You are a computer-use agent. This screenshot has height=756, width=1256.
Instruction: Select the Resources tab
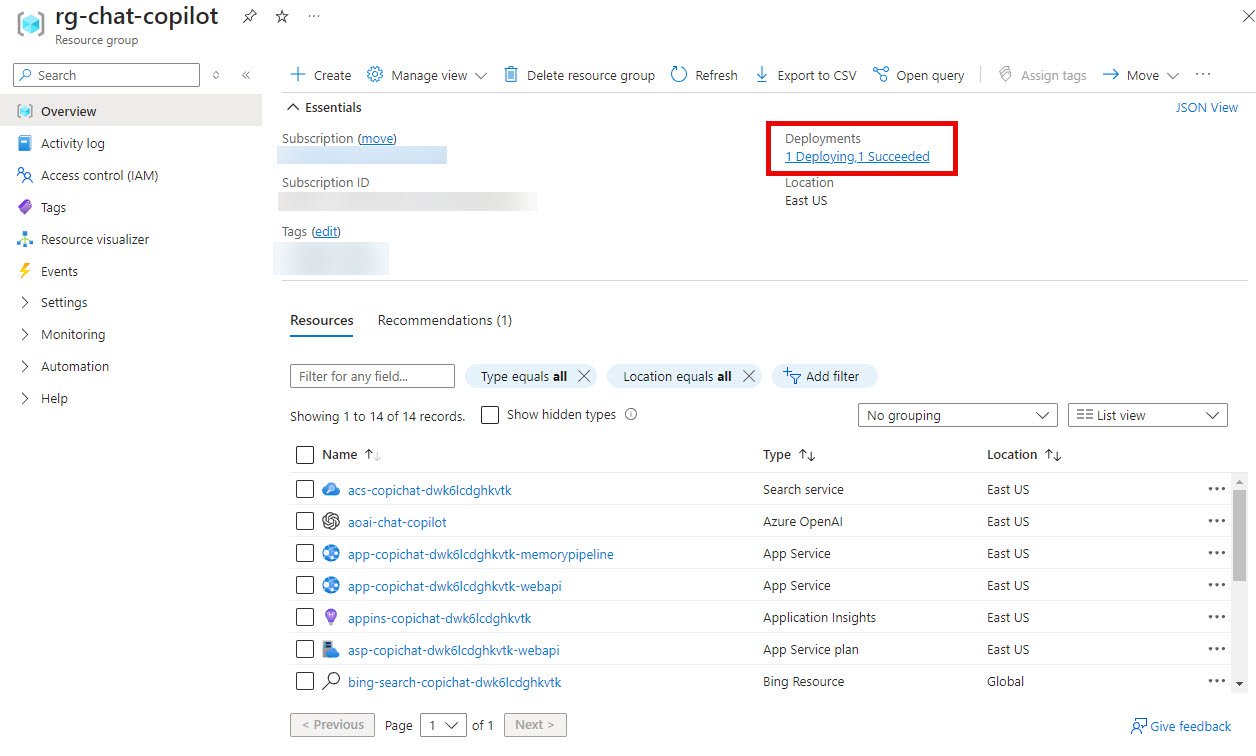tap(322, 320)
